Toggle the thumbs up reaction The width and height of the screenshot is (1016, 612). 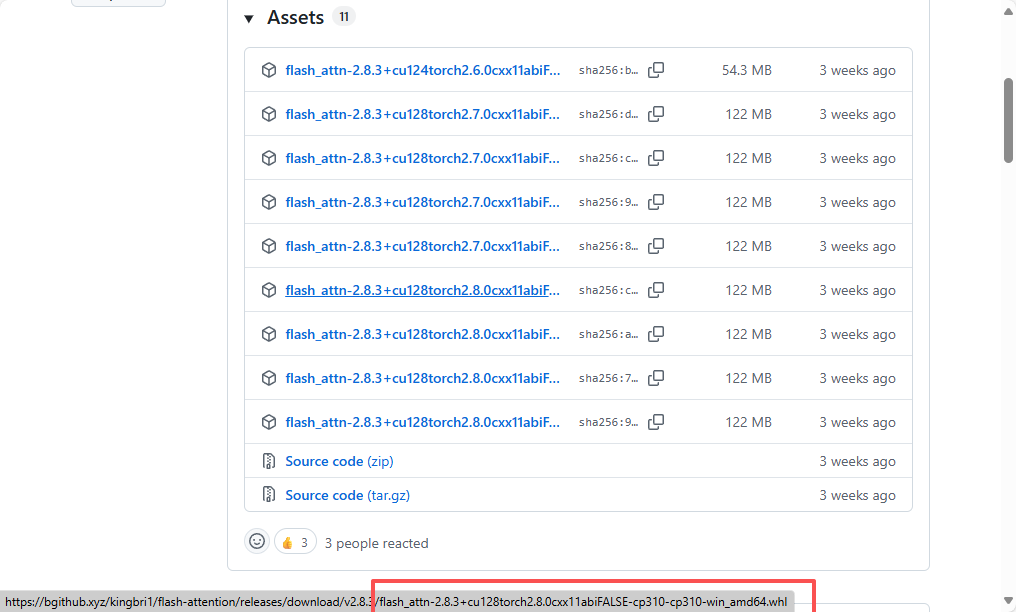tap(295, 541)
